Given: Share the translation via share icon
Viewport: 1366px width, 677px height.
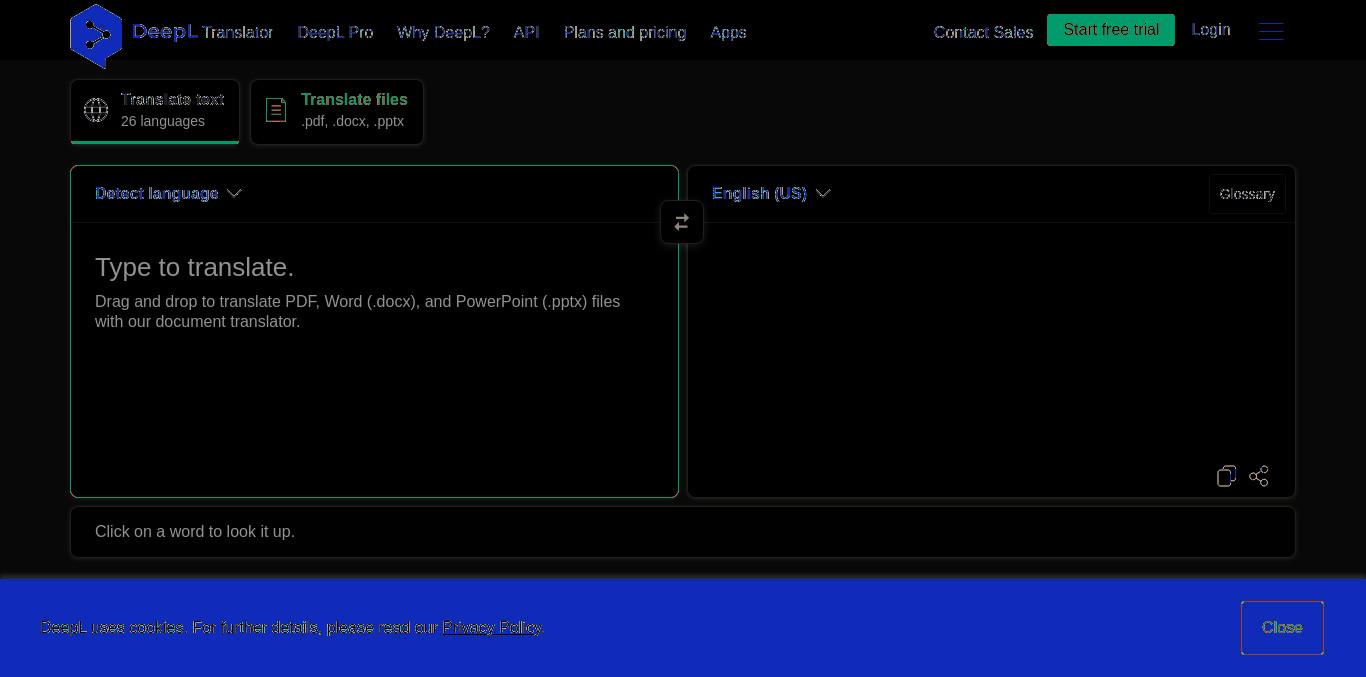Looking at the screenshot, I should coord(1259,476).
